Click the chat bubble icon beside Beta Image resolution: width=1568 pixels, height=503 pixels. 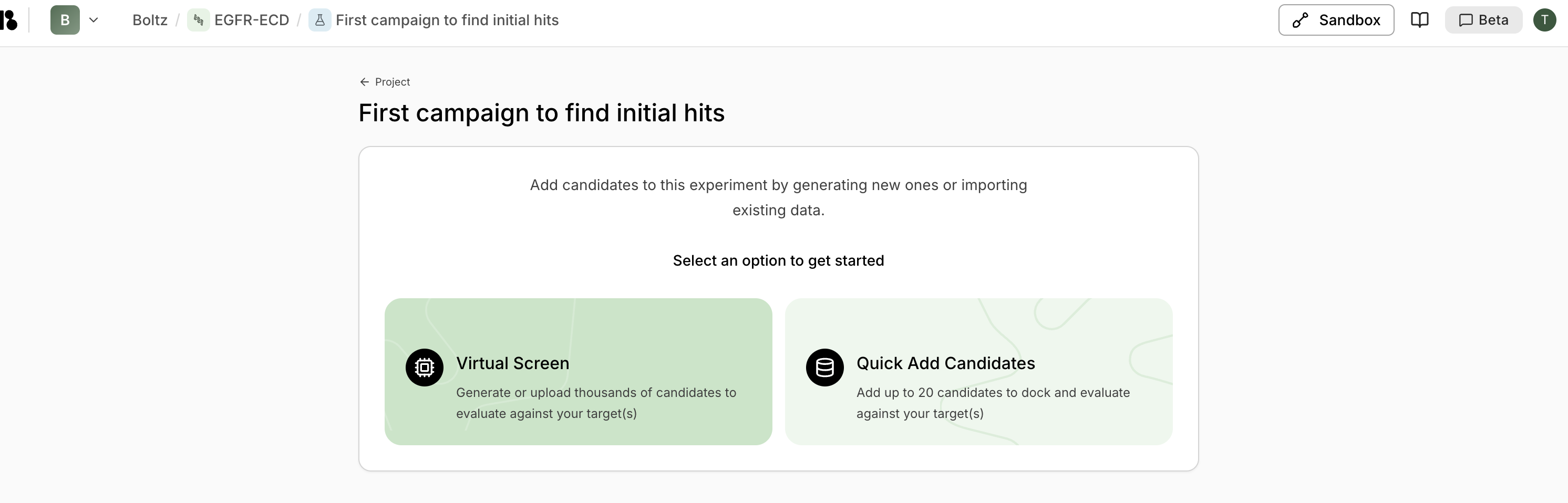(x=1466, y=20)
